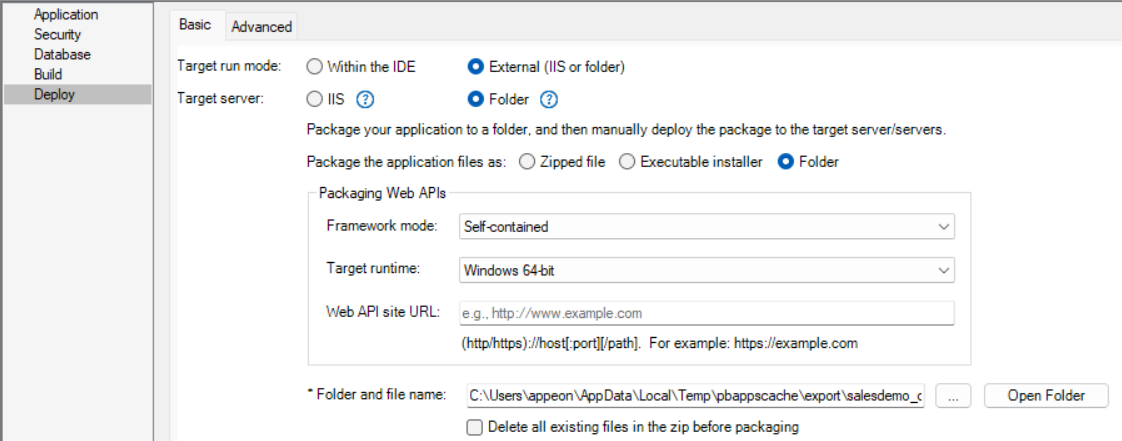Screen dimensions: 1122x441
Task: Click the Open Folder button
Action: 1046,395
